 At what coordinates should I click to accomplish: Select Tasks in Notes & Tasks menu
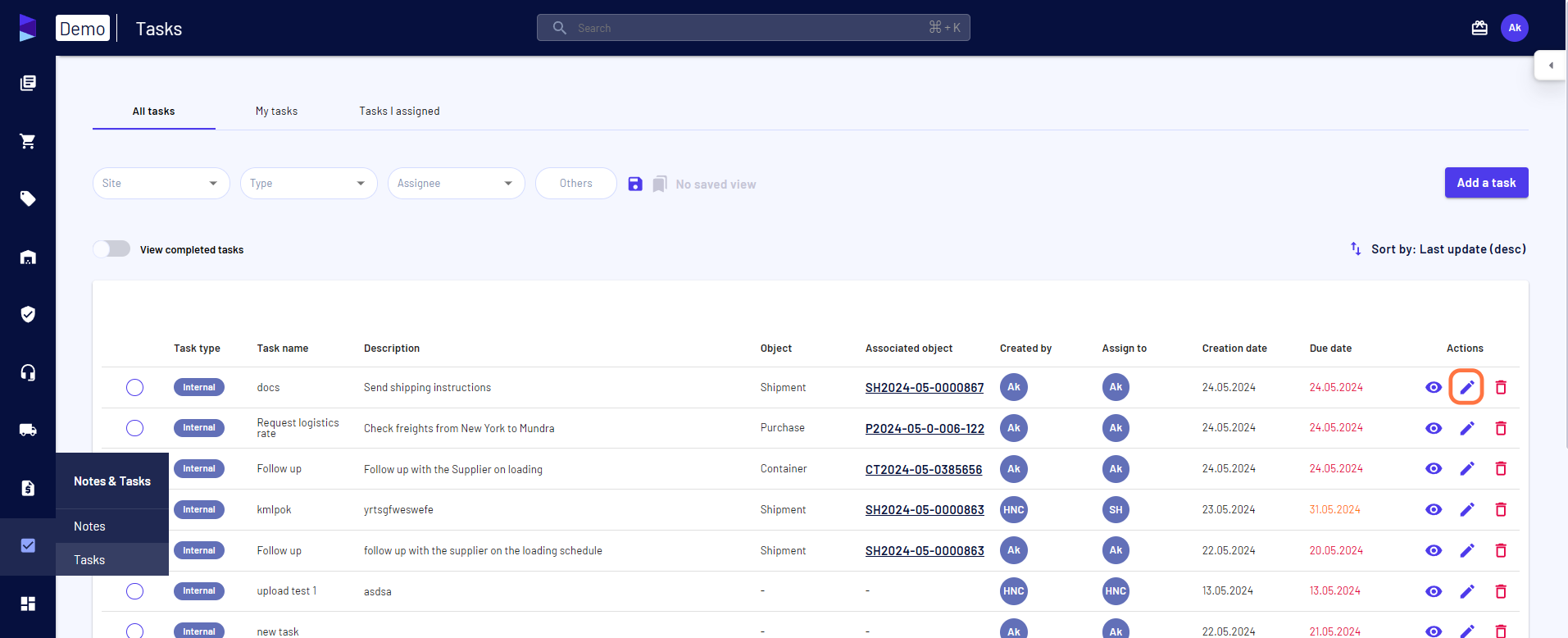click(x=112, y=560)
